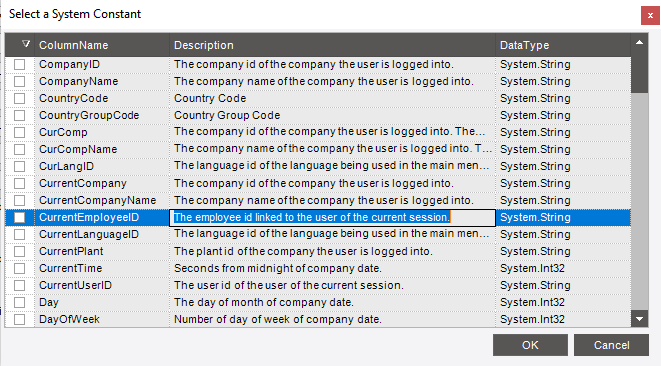Click System.Int32 in the CurrentTime row
The width and height of the screenshot is (661, 366).
tap(563, 268)
